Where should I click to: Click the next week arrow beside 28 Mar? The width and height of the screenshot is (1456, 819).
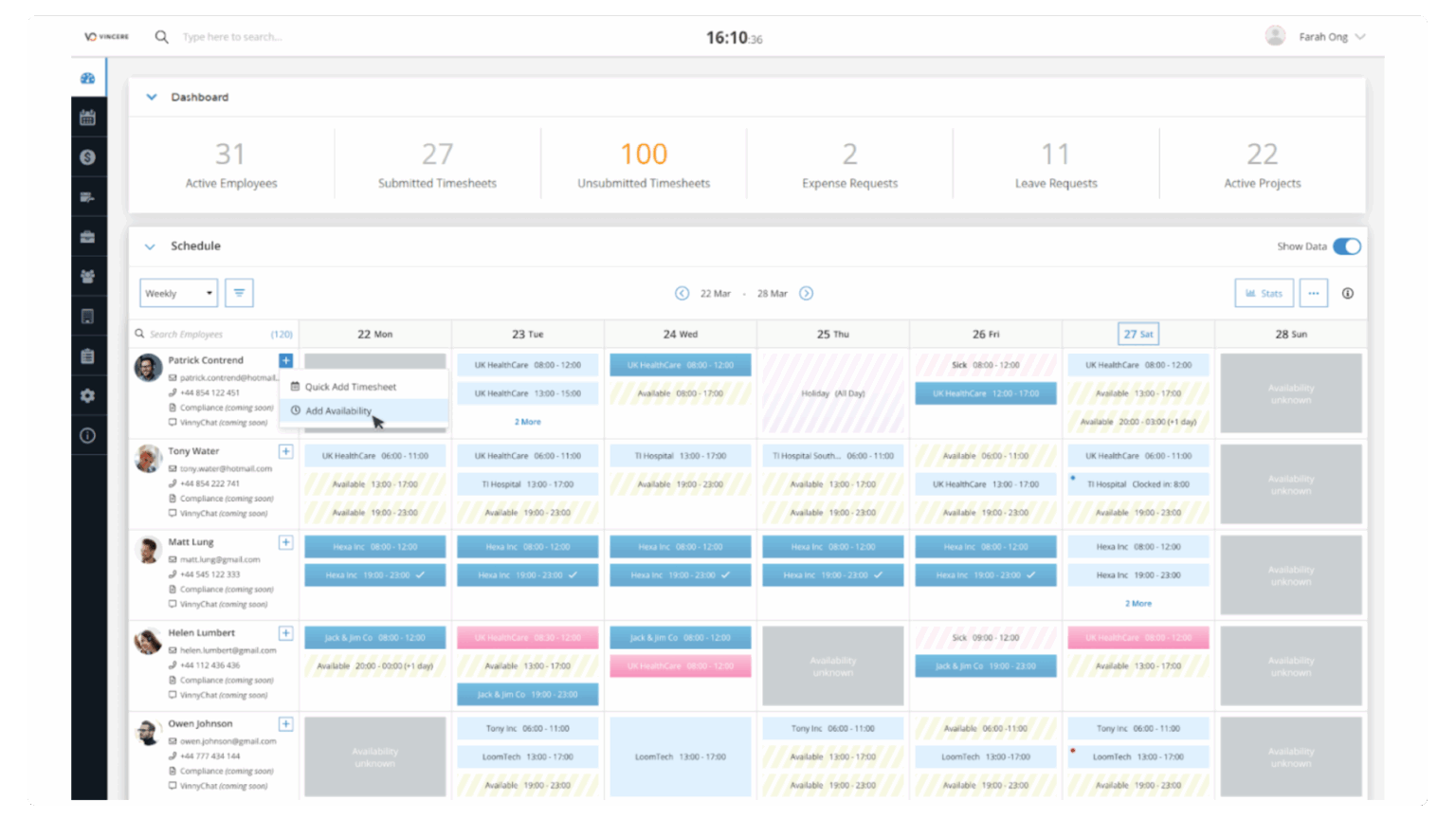[806, 293]
